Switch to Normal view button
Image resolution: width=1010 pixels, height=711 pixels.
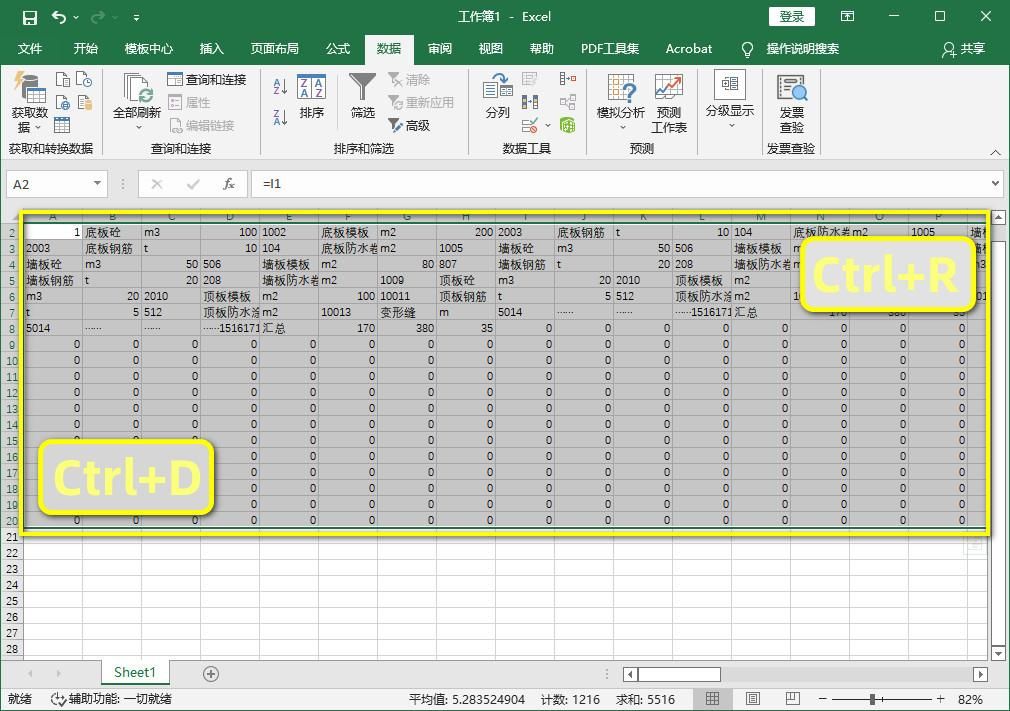tap(712, 699)
